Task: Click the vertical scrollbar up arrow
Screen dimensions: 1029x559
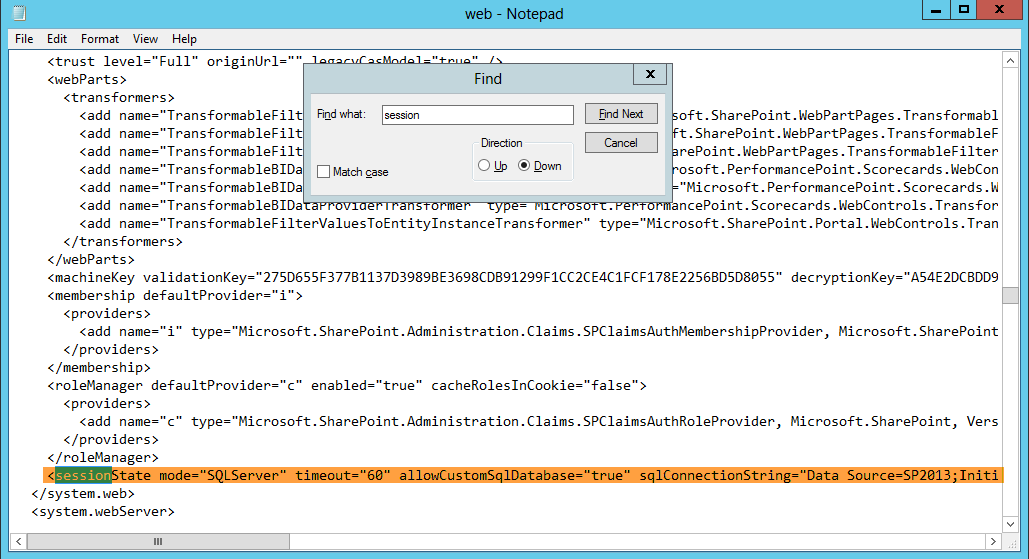Action: [x=1010, y=61]
